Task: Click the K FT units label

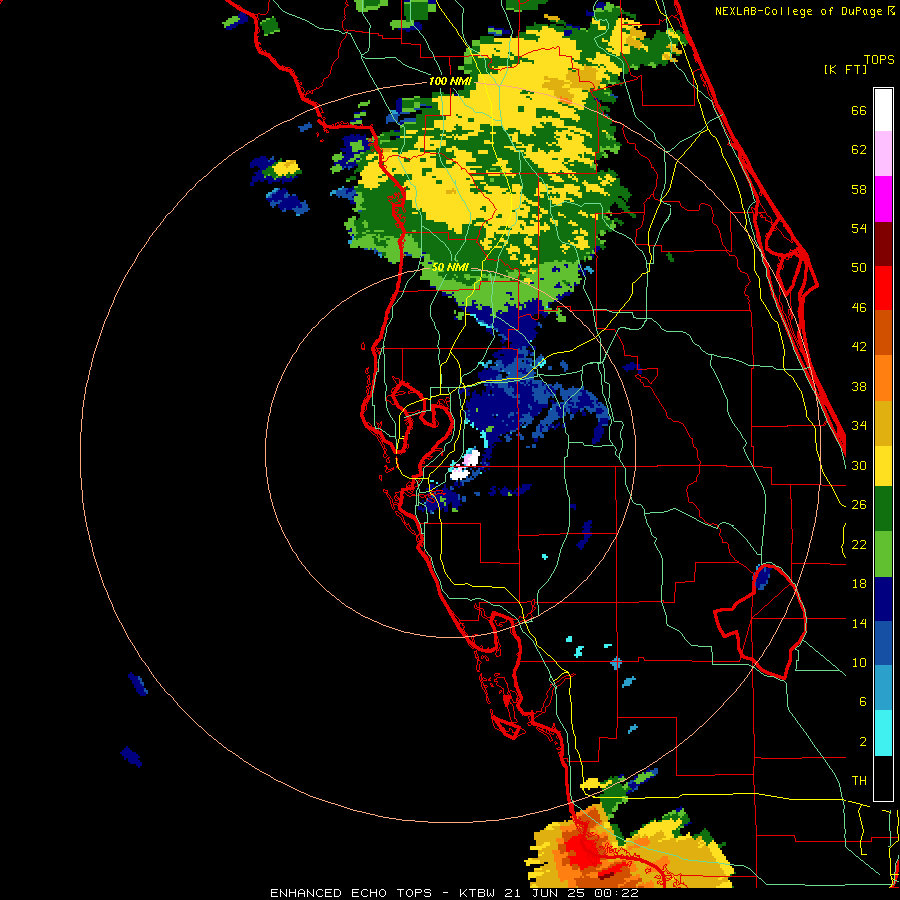Action: 845,69
